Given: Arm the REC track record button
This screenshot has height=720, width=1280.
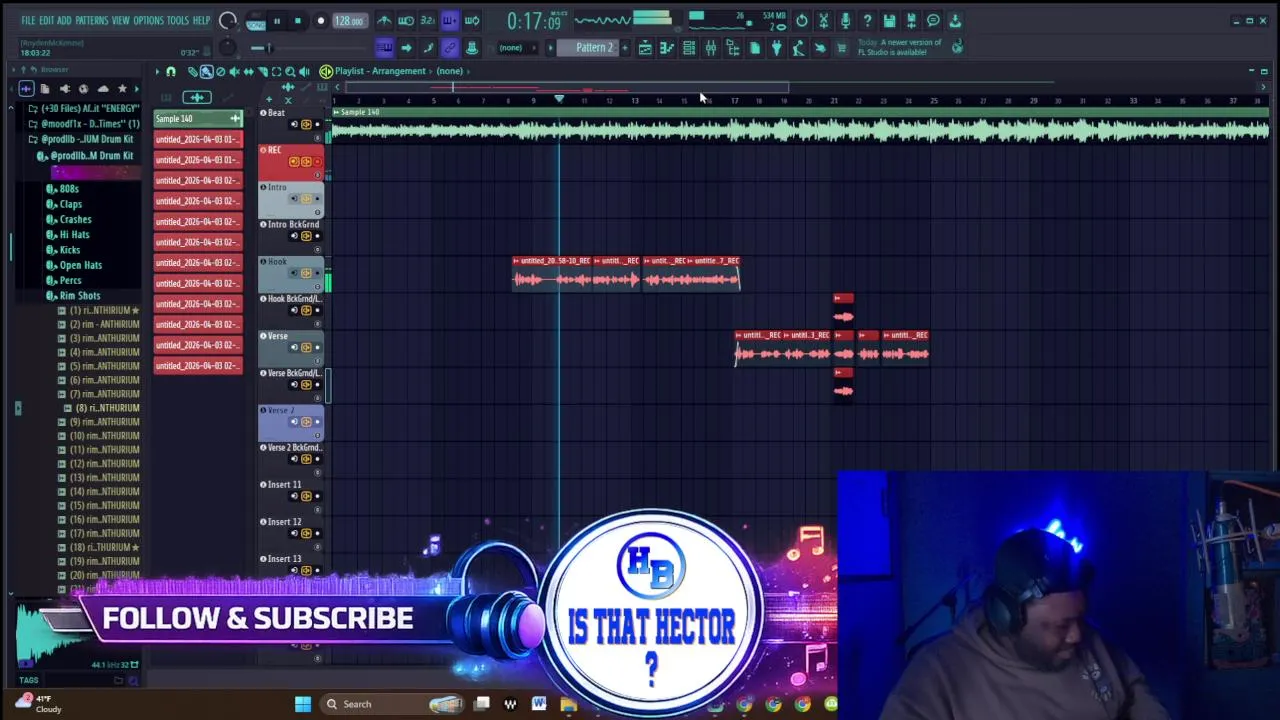Looking at the screenshot, I should [318, 162].
